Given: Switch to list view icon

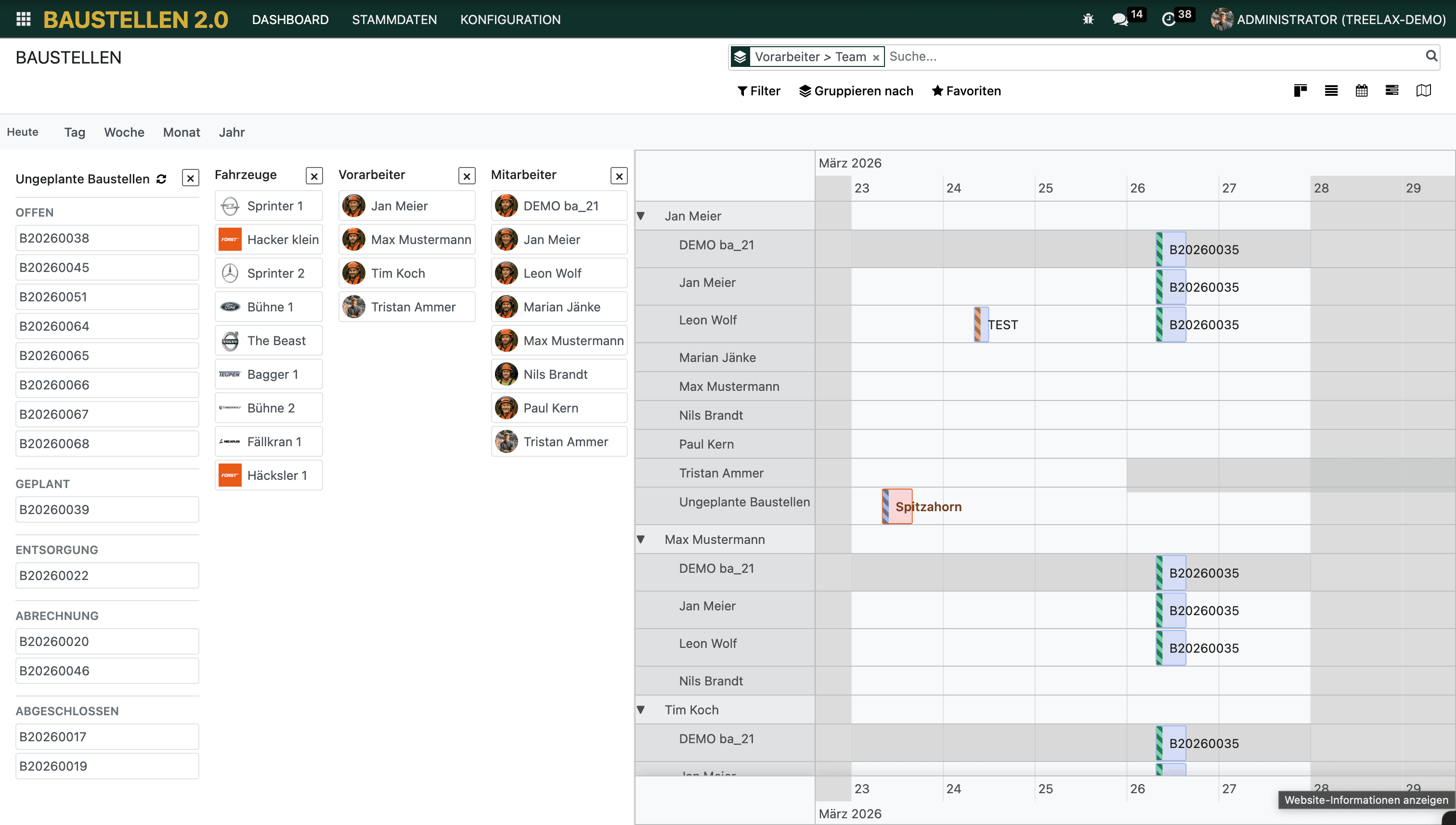Looking at the screenshot, I should [1331, 90].
